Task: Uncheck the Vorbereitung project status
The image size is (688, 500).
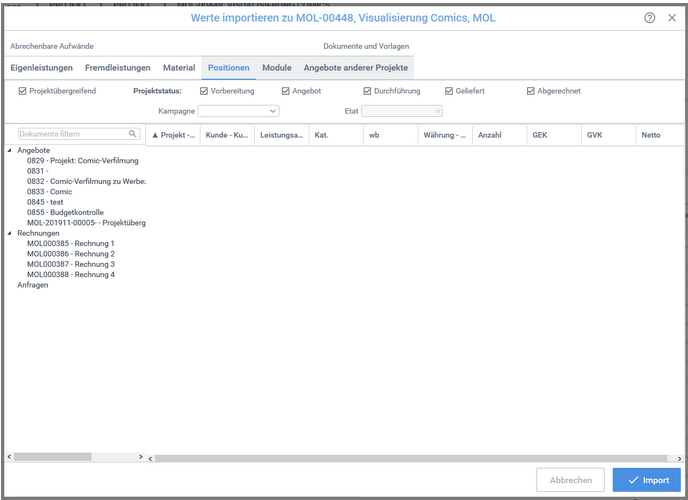Action: [x=203, y=91]
